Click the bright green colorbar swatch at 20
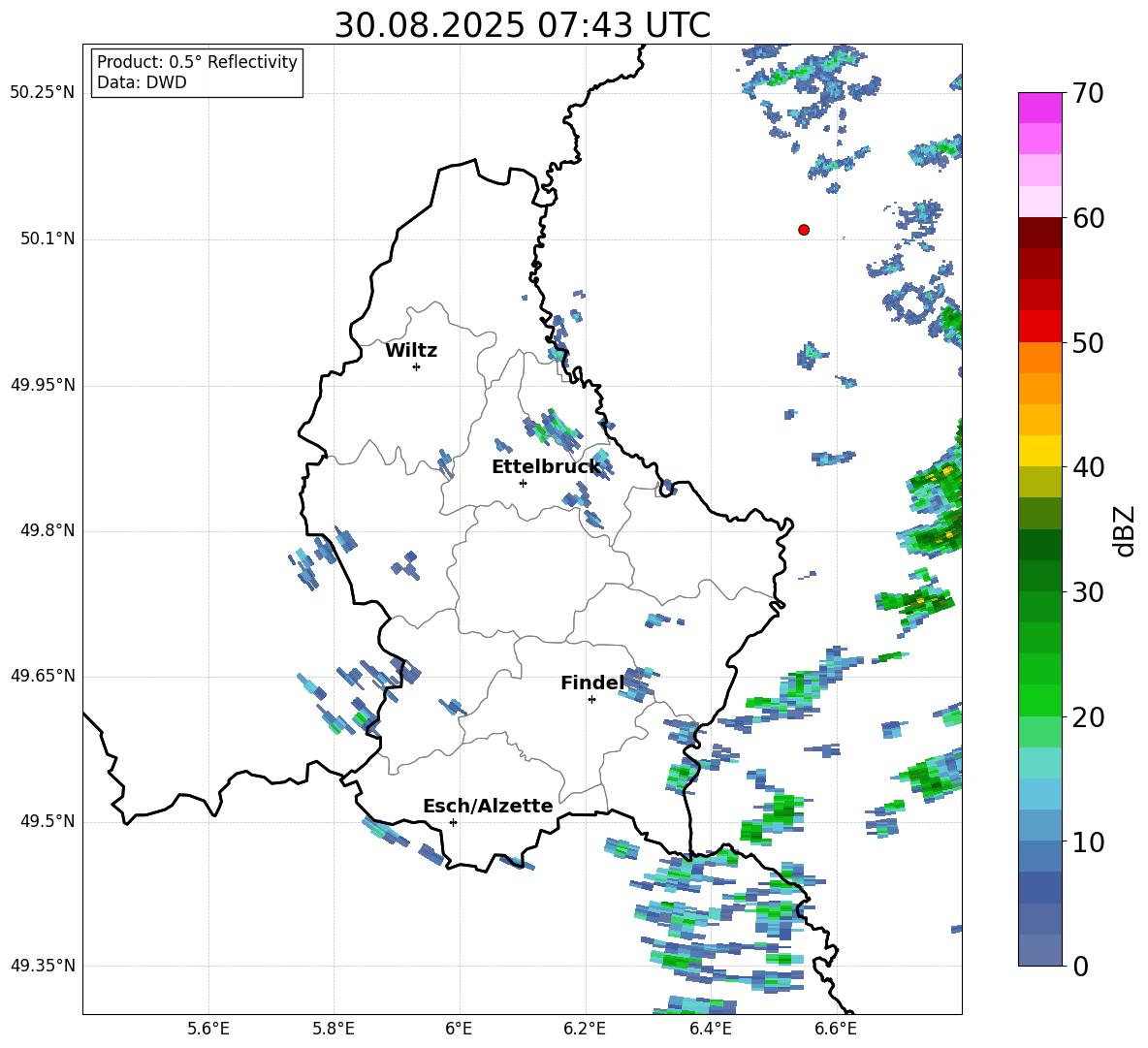Image resolution: width=1148 pixels, height=1048 pixels. tap(1039, 700)
